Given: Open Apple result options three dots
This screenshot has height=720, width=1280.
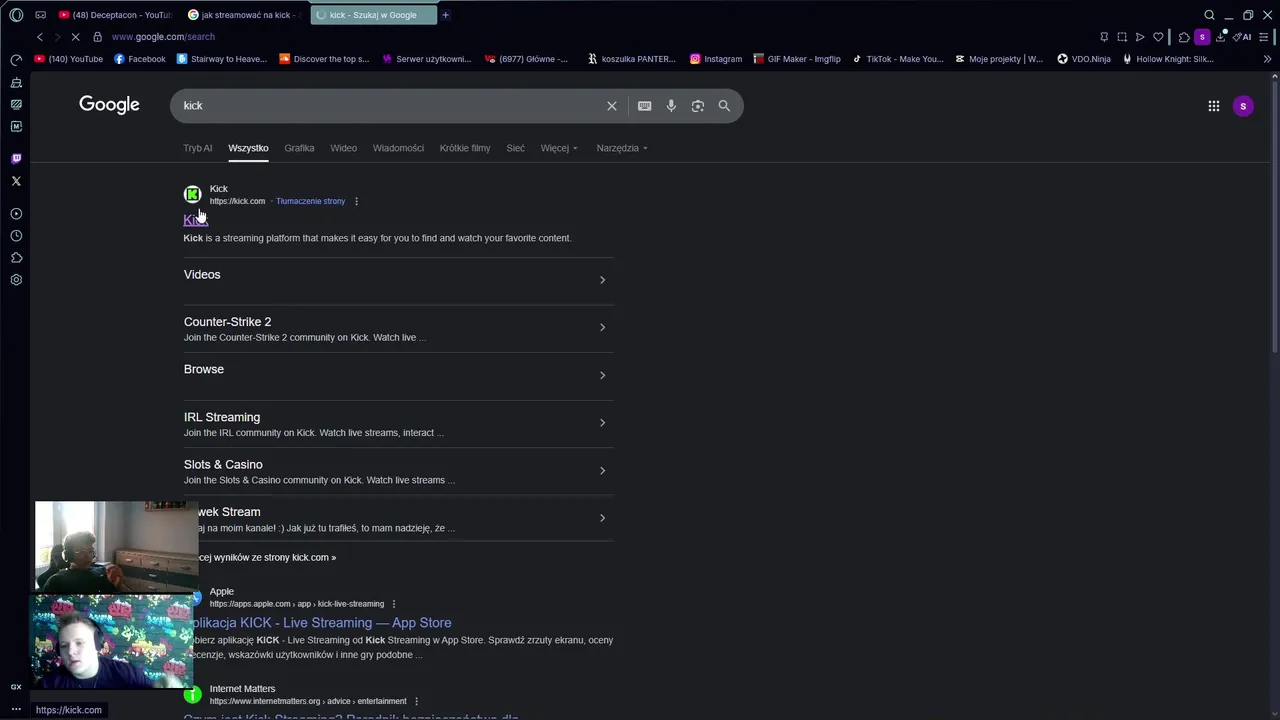Looking at the screenshot, I should point(394,604).
